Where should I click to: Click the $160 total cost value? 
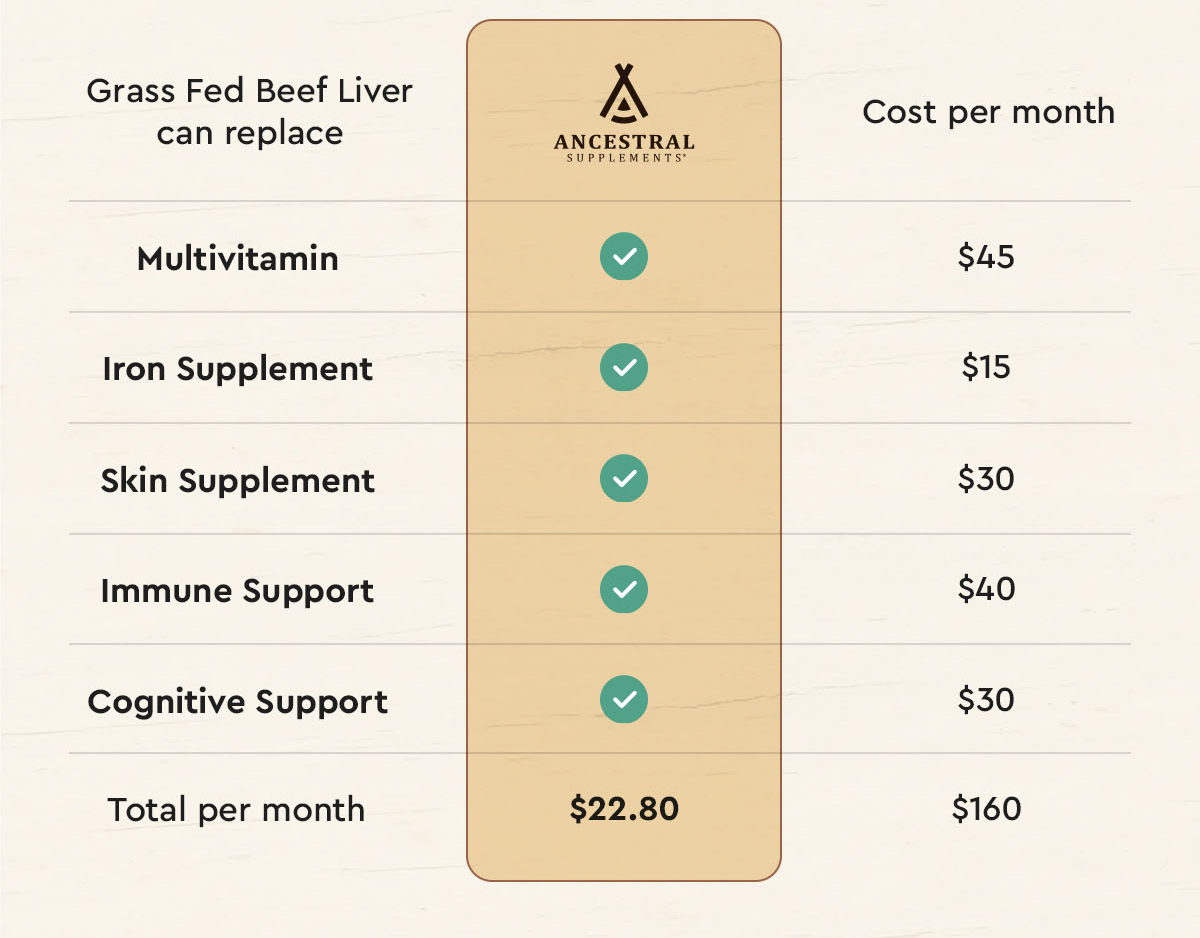986,808
